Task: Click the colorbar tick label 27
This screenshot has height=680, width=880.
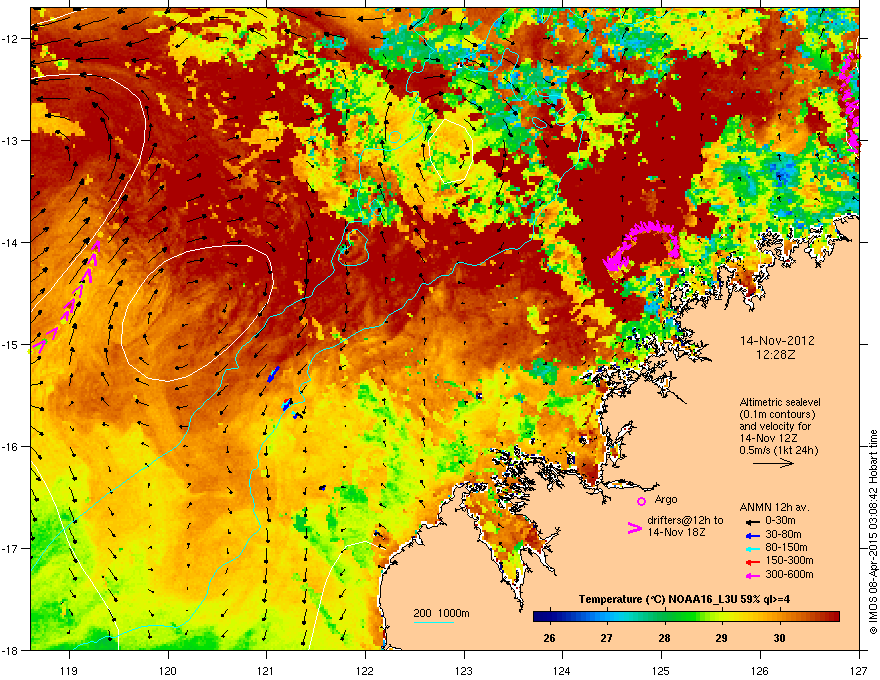Action: [607, 638]
